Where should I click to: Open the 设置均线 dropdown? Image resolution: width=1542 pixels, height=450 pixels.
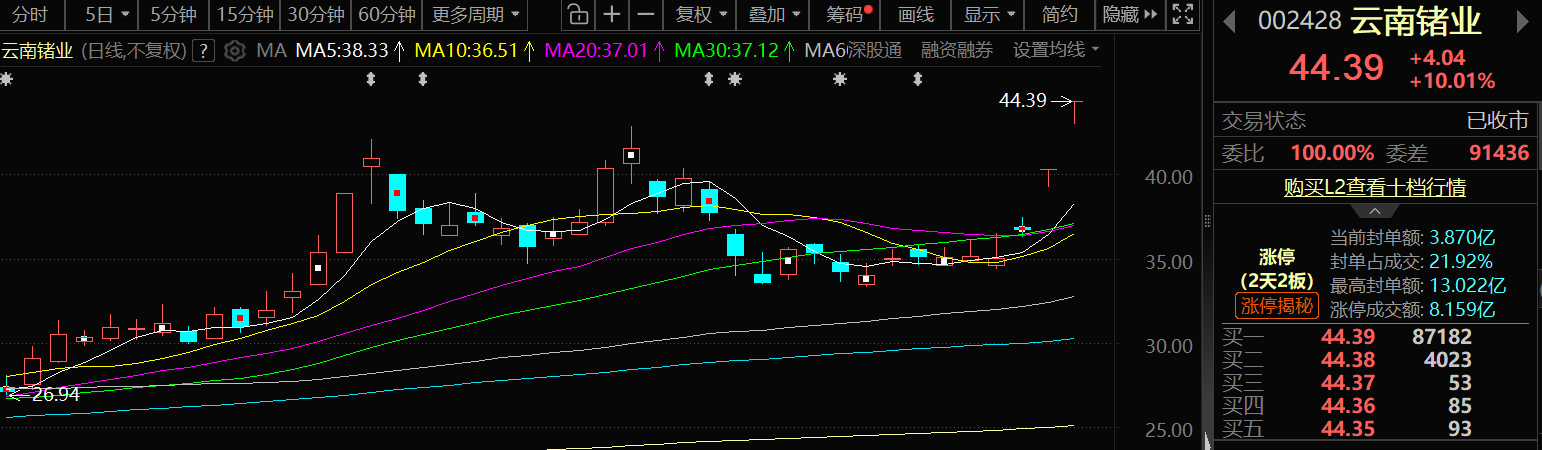coord(1056,51)
